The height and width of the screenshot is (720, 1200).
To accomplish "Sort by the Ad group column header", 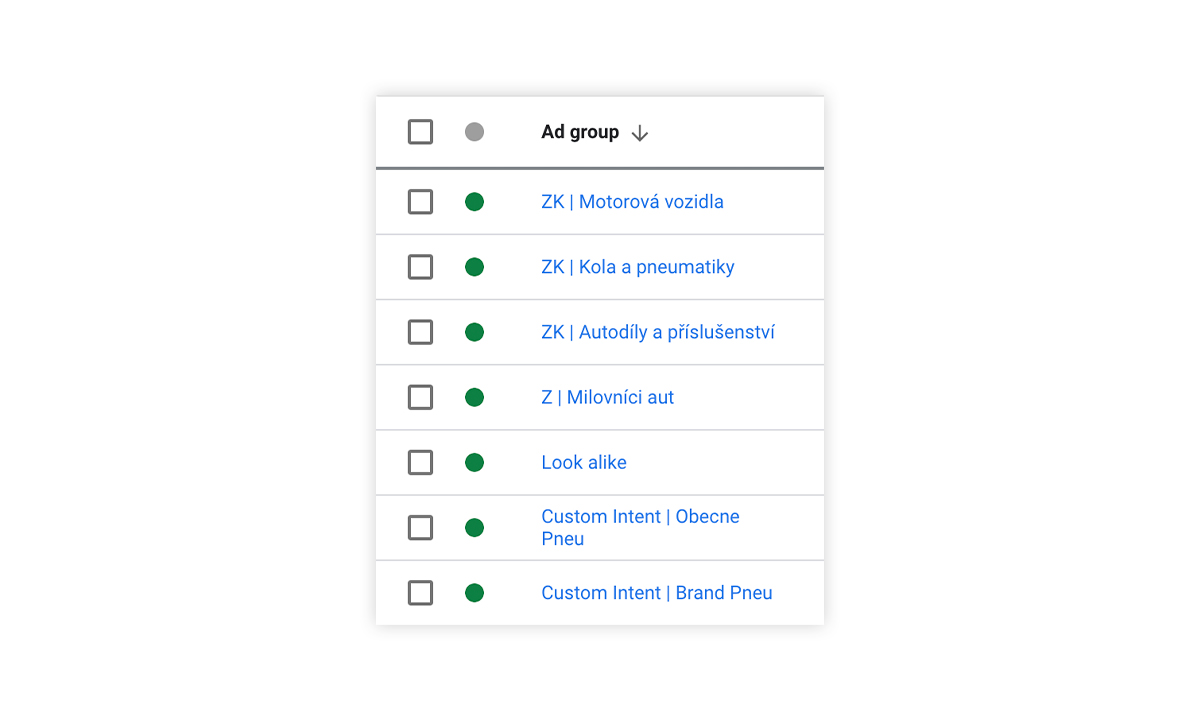I will coord(580,132).
